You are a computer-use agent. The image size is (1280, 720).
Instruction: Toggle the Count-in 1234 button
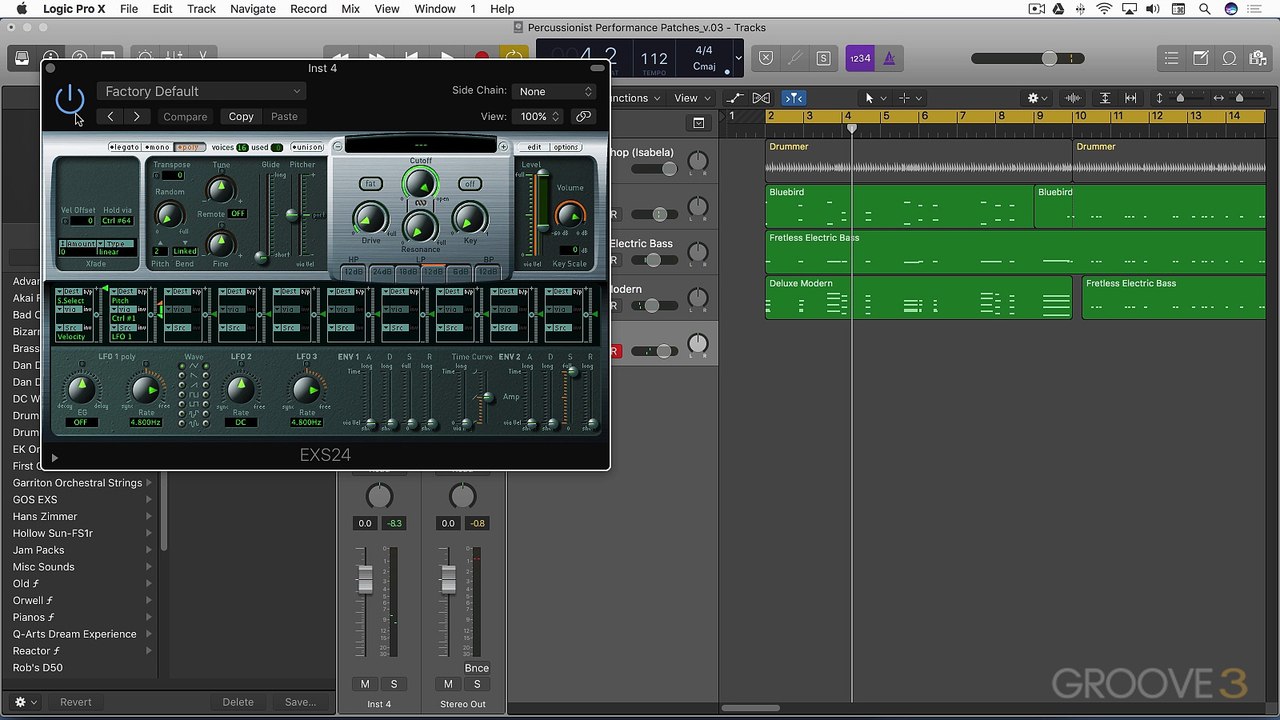pyautogui.click(x=860, y=58)
